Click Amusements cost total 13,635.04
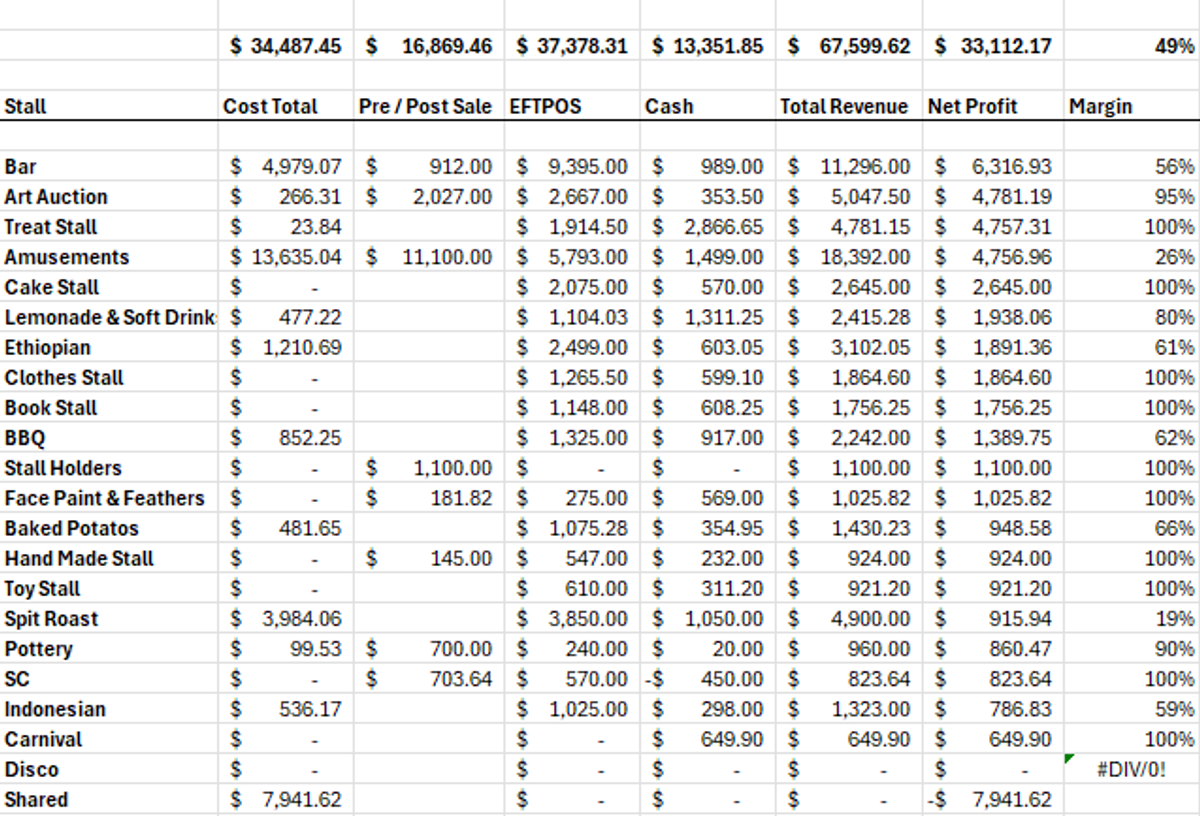 pos(286,257)
